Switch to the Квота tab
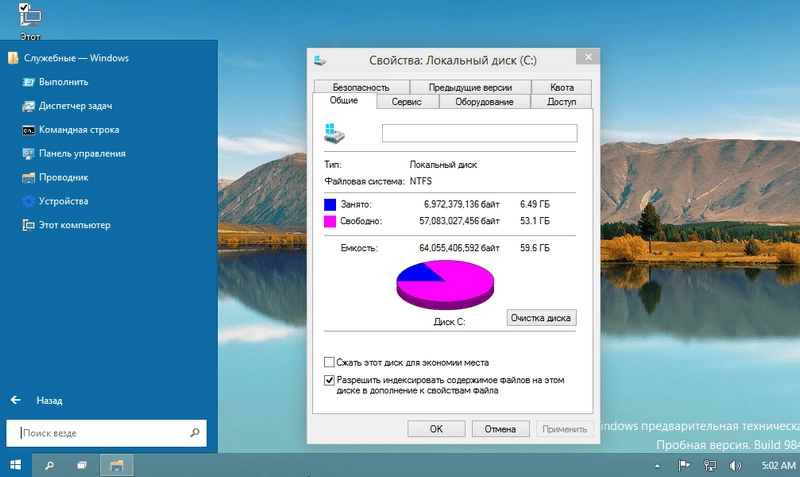 562,87
